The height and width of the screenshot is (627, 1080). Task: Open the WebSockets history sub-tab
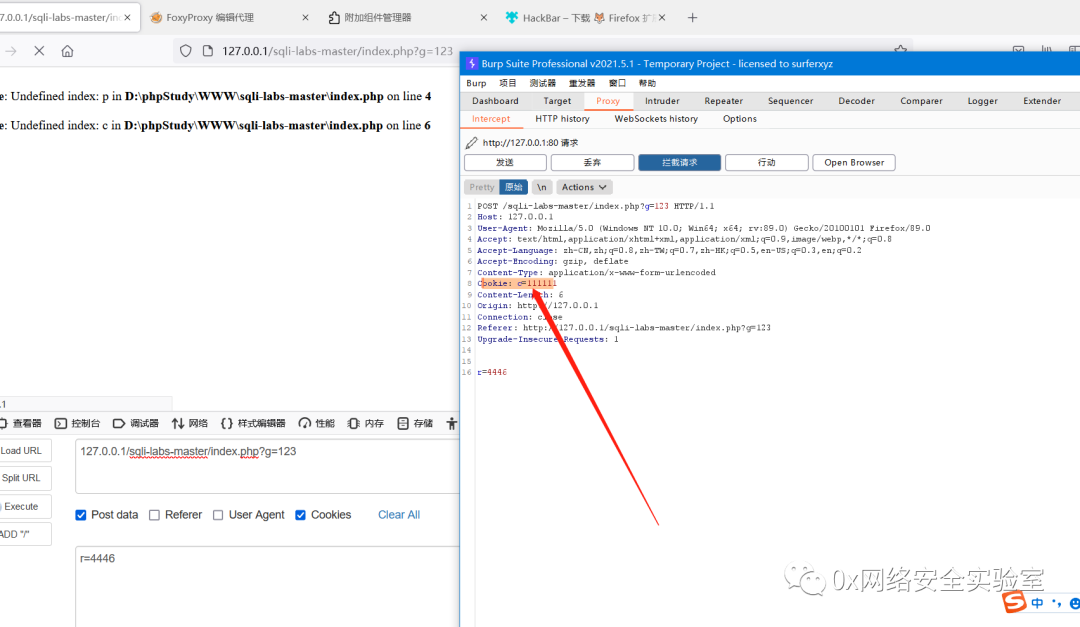[656, 119]
